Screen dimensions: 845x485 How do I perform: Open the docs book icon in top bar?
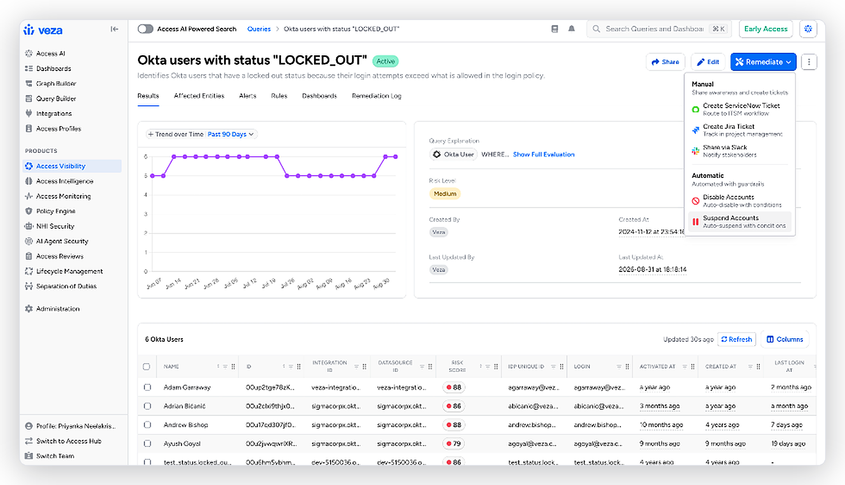(x=555, y=29)
